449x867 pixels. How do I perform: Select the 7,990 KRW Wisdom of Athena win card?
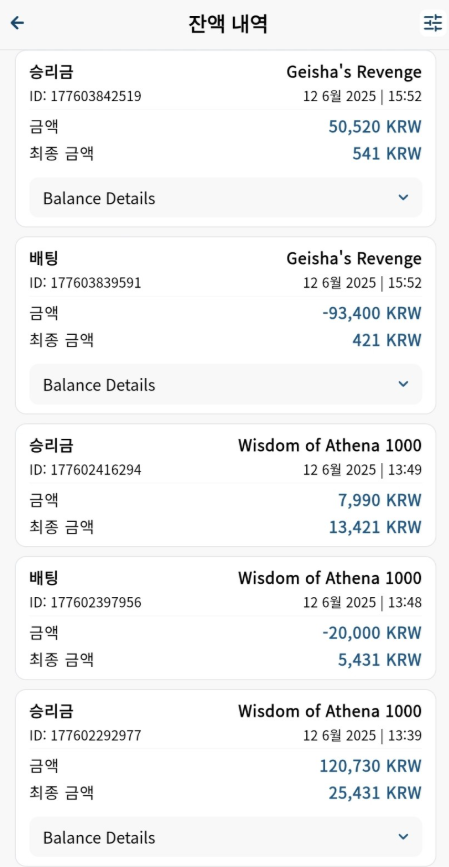click(226, 485)
